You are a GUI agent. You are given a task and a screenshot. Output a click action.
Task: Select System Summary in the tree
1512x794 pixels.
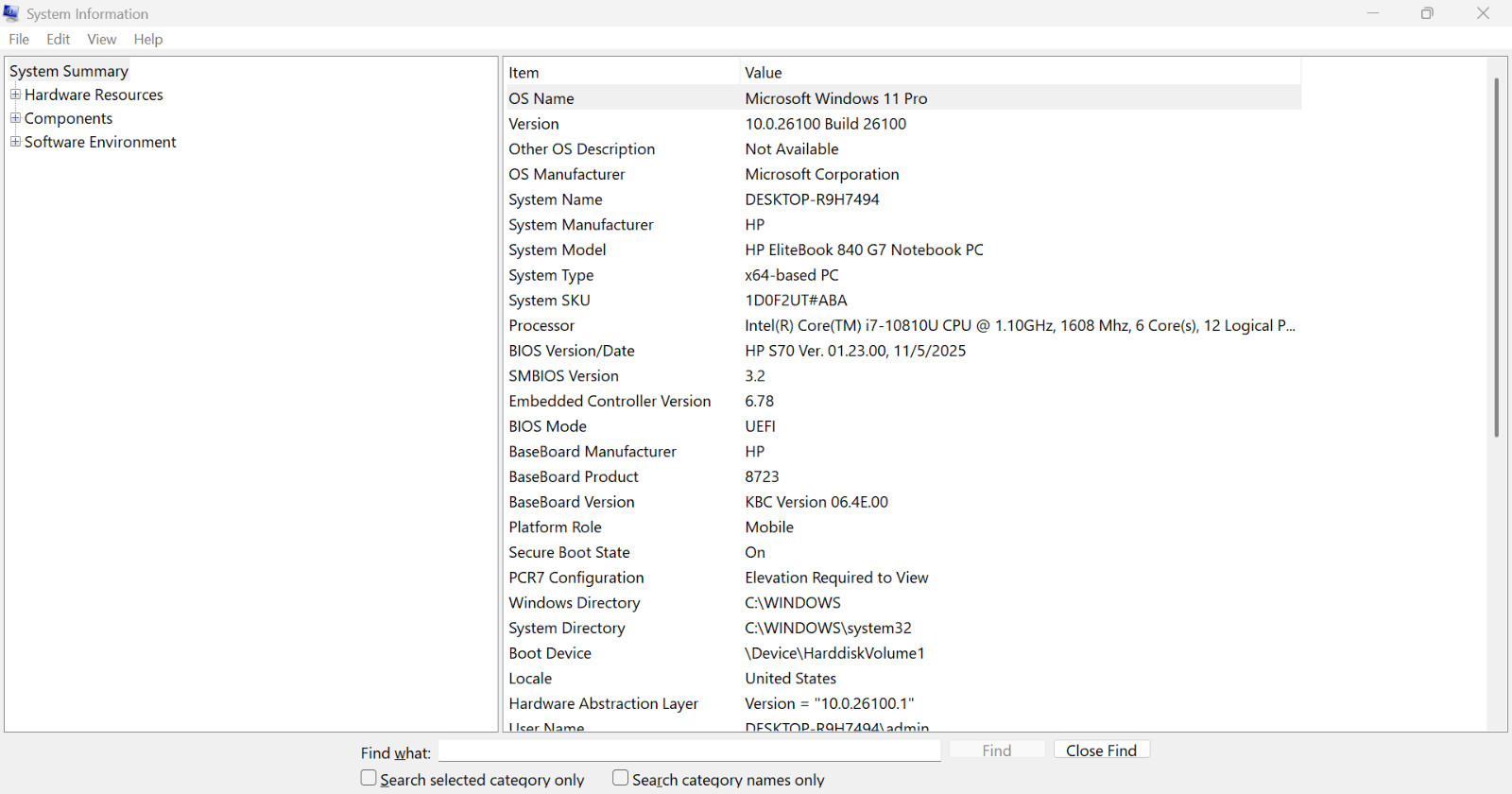pyautogui.click(x=69, y=71)
